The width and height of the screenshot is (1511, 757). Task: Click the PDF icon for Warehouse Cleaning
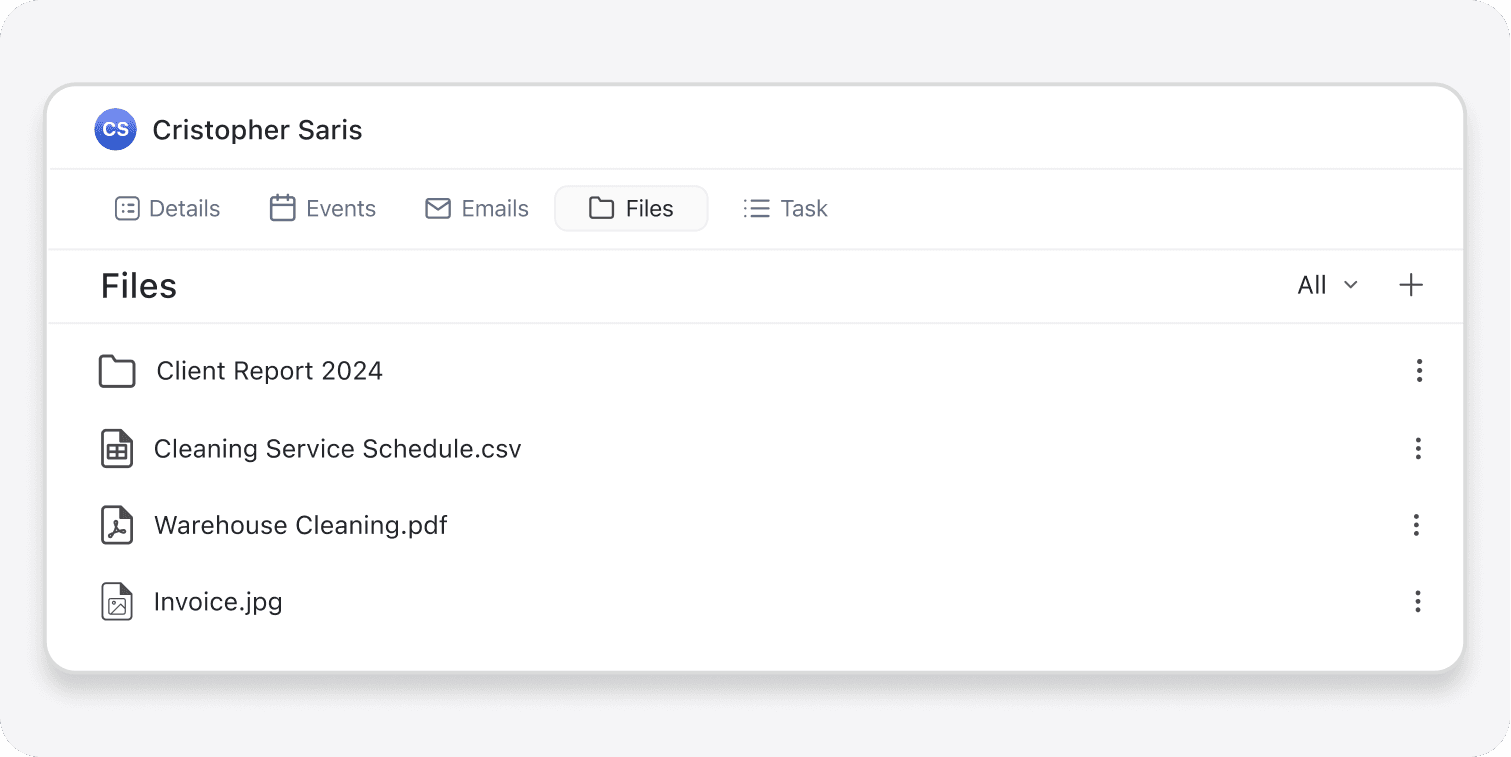click(117, 526)
